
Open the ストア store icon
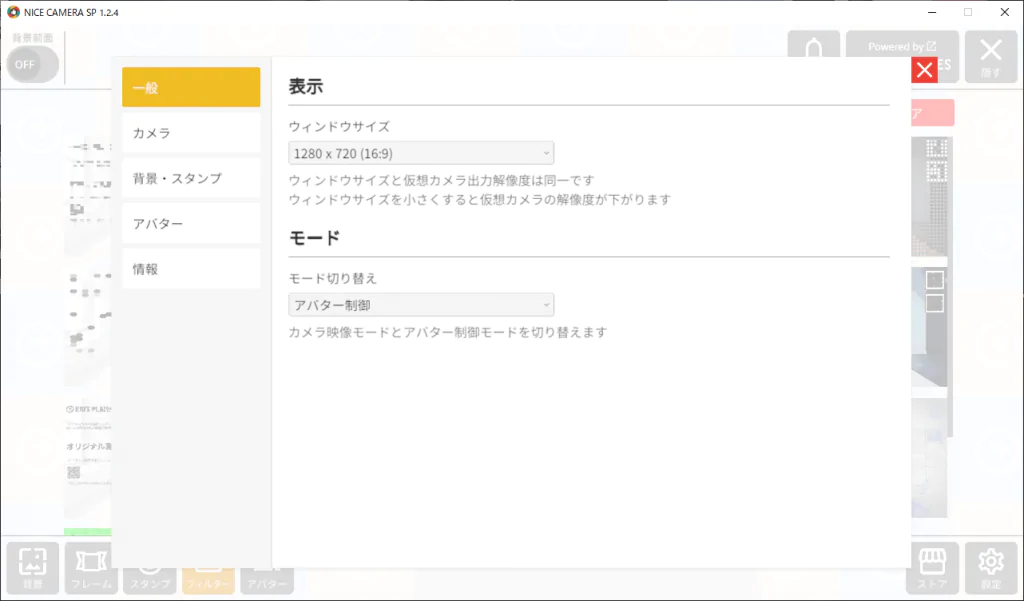click(x=932, y=568)
